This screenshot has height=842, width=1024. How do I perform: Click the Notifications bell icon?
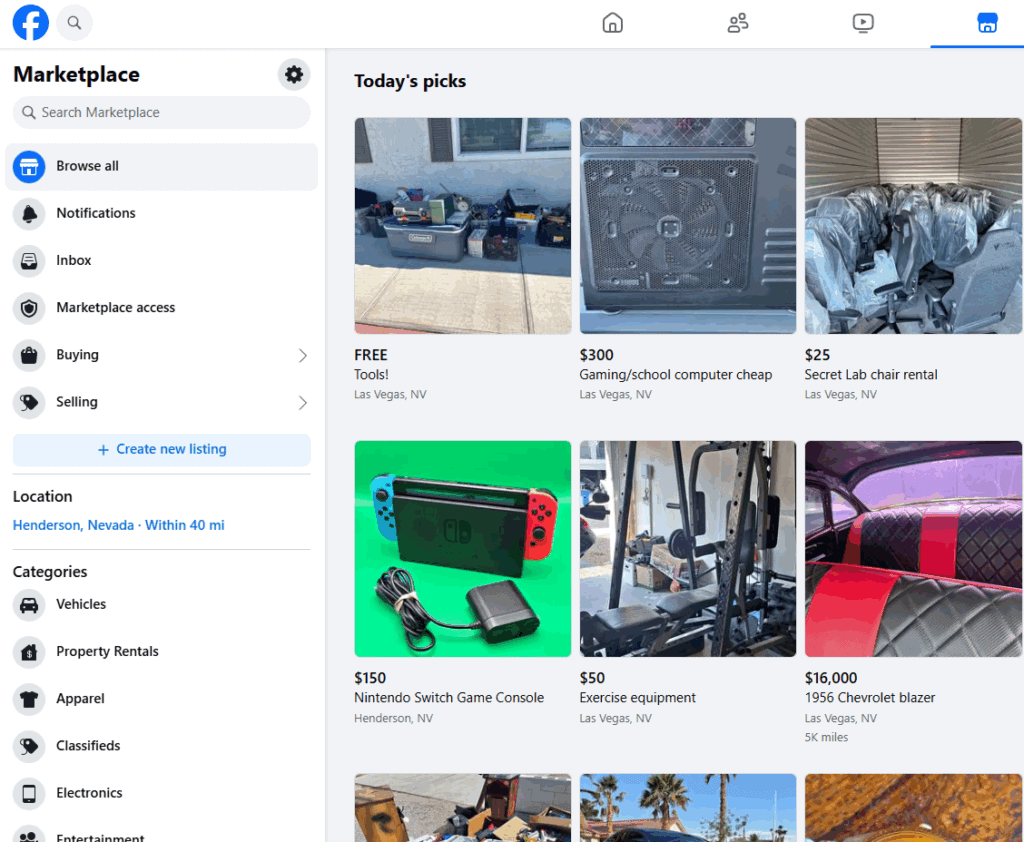29,214
